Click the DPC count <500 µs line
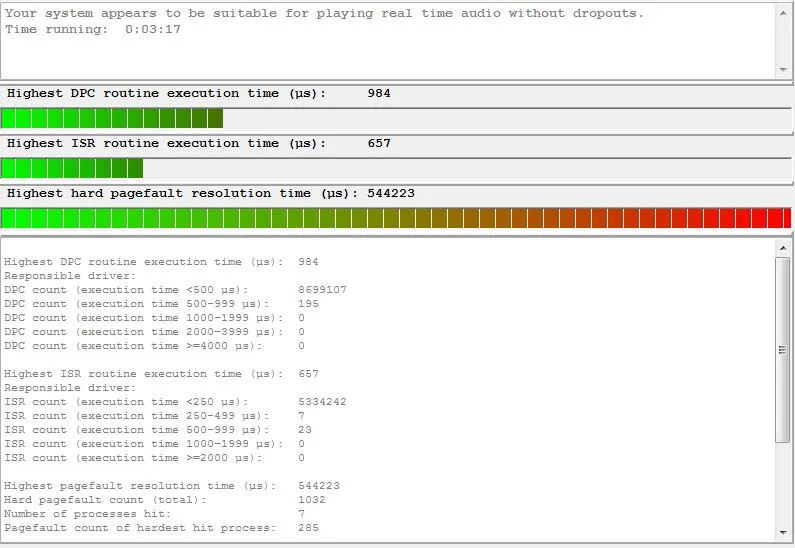 pyautogui.click(x=175, y=290)
